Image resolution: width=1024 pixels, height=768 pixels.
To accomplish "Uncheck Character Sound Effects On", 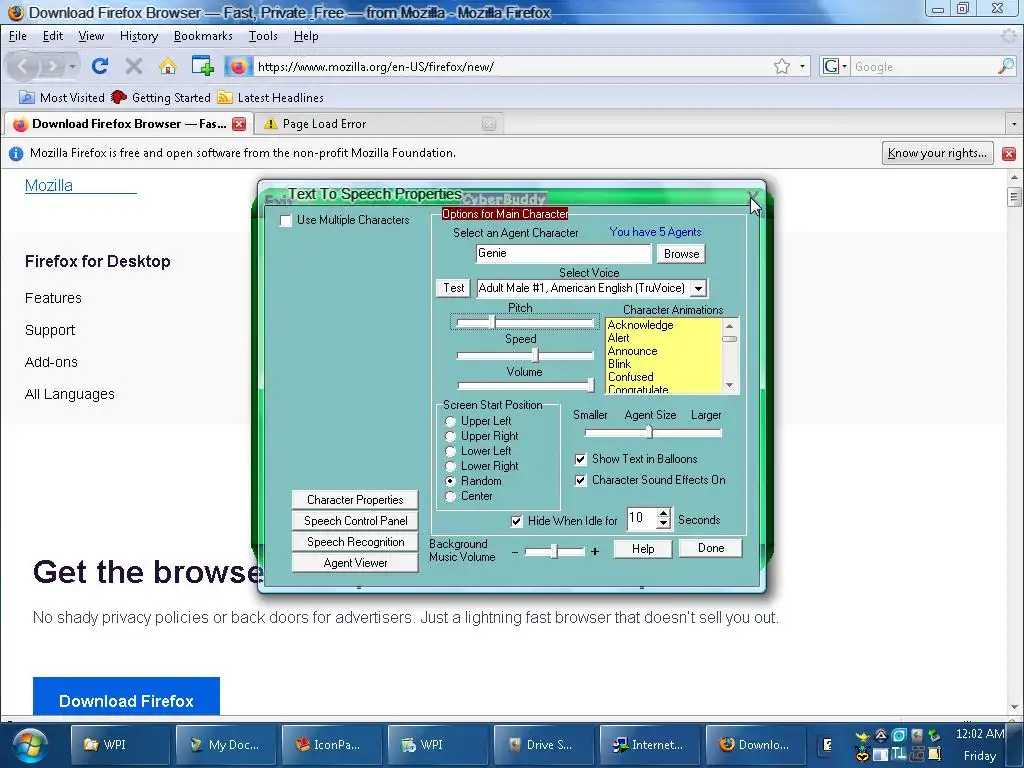I will tap(580, 481).
